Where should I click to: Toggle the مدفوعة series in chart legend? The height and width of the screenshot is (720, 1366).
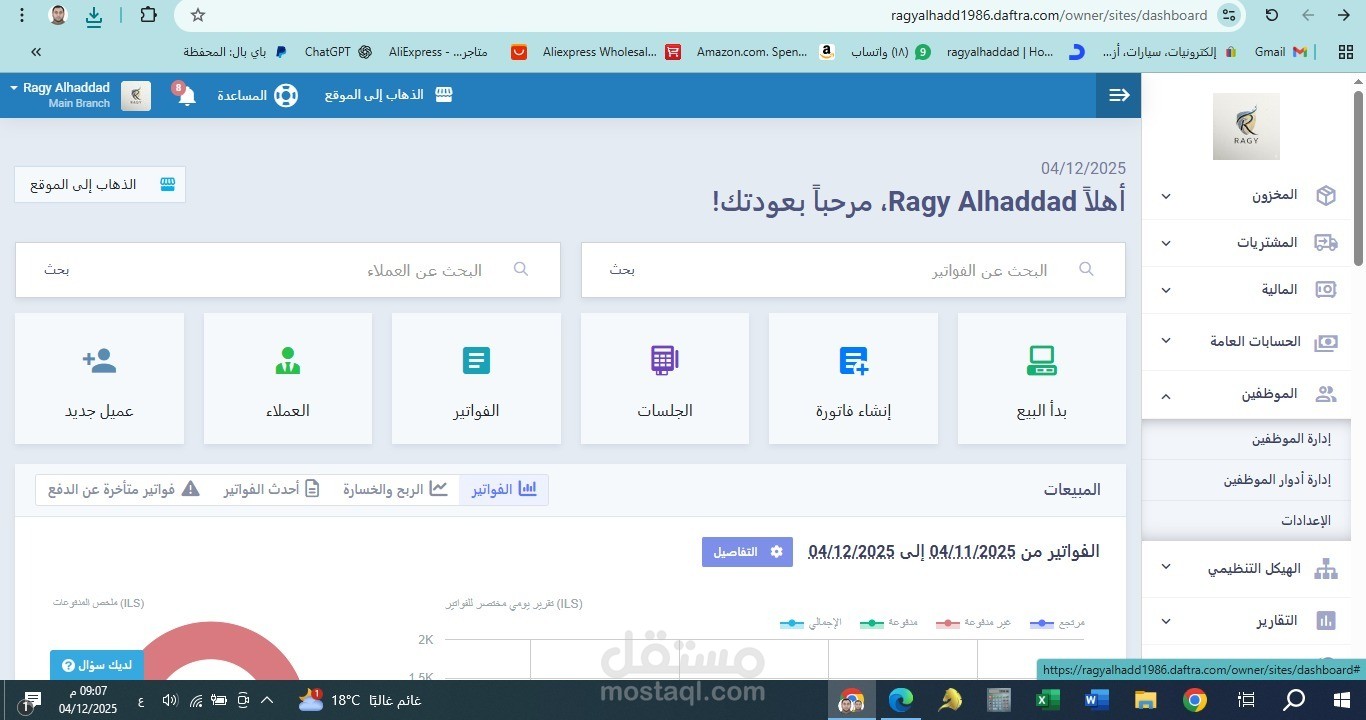coord(888,622)
